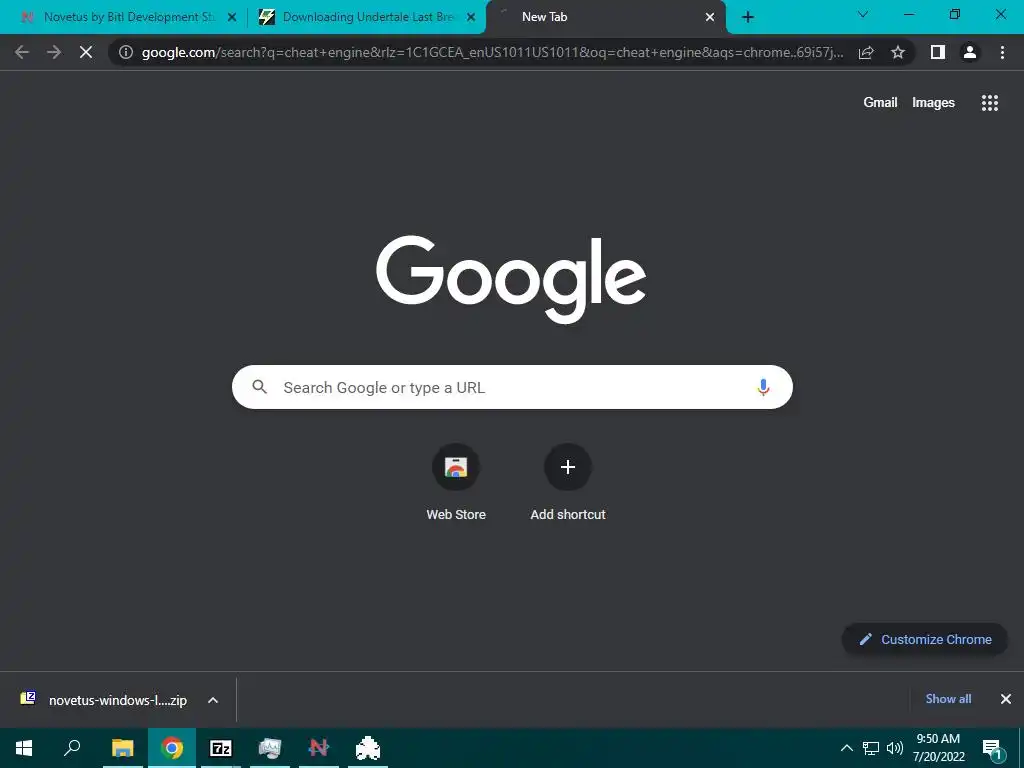Open the taskbar clock showing 9:50 AM
This screenshot has width=1024, height=768.
(938, 748)
